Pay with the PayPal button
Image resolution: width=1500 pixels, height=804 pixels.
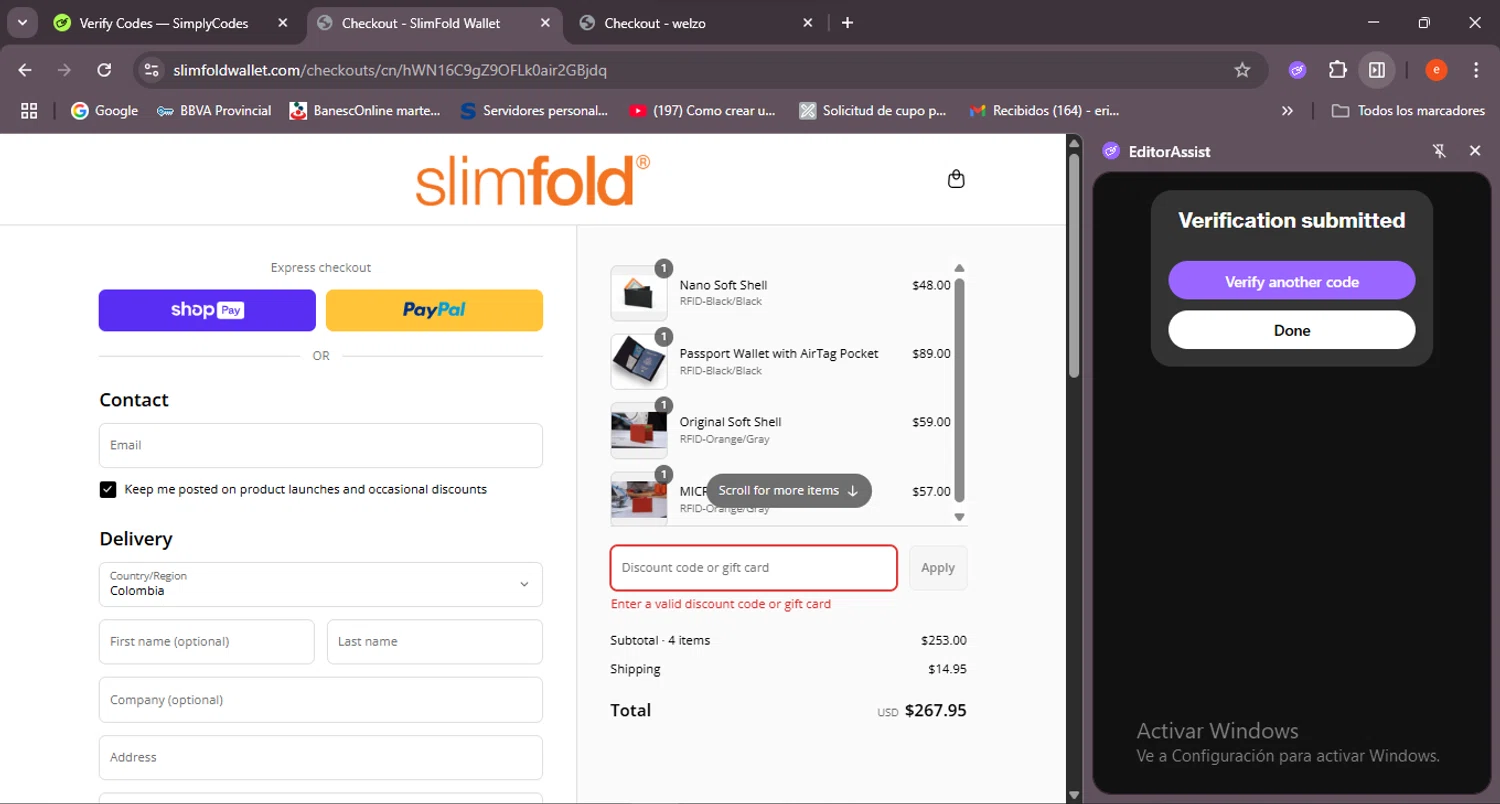(x=434, y=310)
